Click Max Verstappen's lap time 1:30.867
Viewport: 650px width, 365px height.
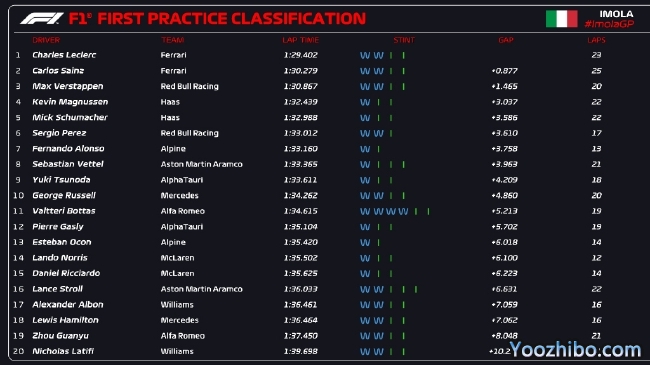pyautogui.click(x=301, y=86)
